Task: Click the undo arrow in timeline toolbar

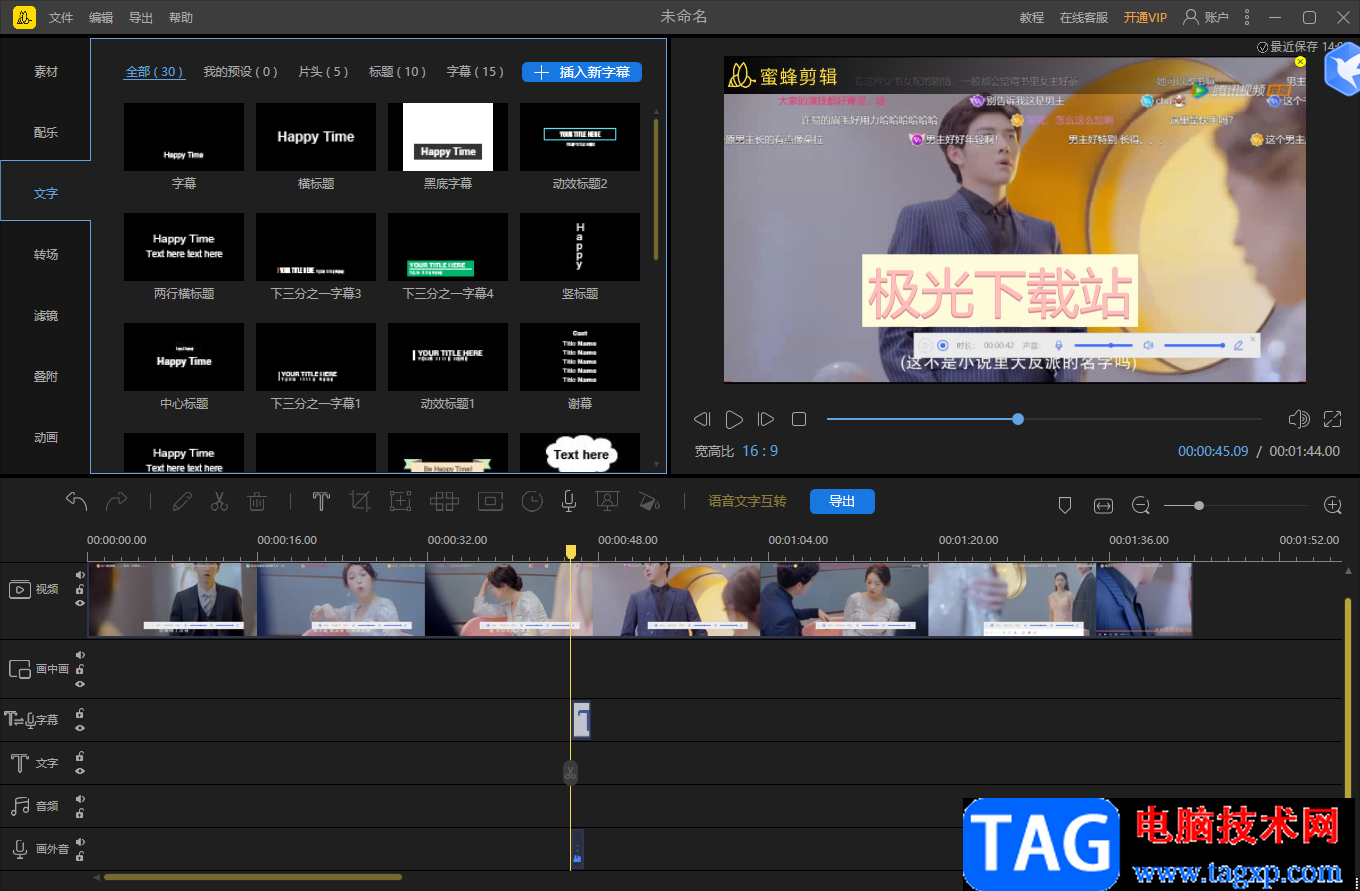Action: [77, 502]
